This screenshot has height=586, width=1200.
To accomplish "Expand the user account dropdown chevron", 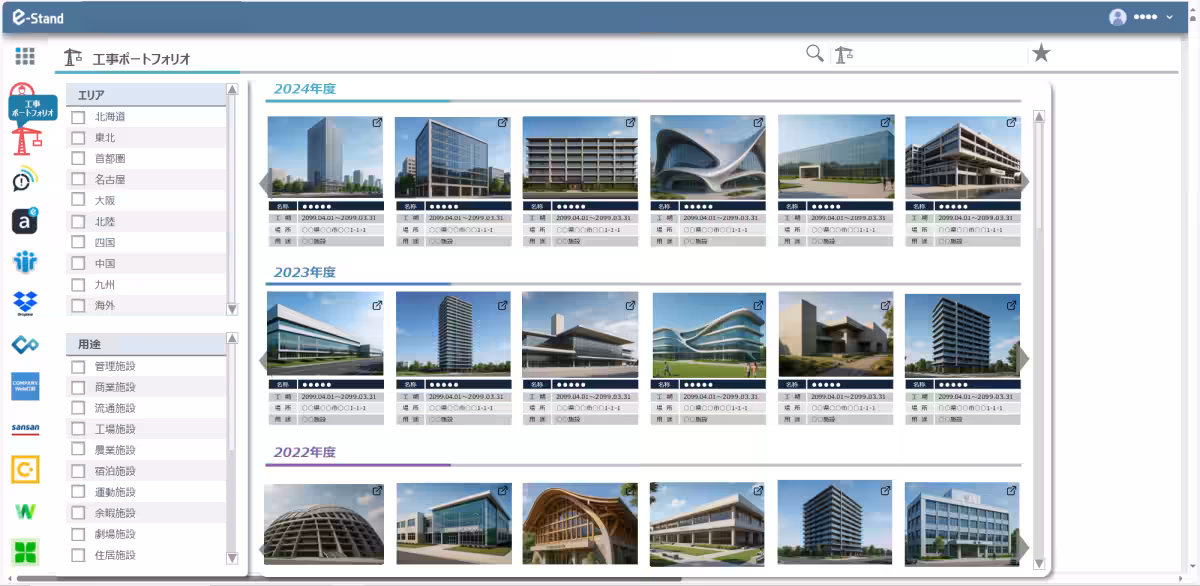I will [1170, 17].
